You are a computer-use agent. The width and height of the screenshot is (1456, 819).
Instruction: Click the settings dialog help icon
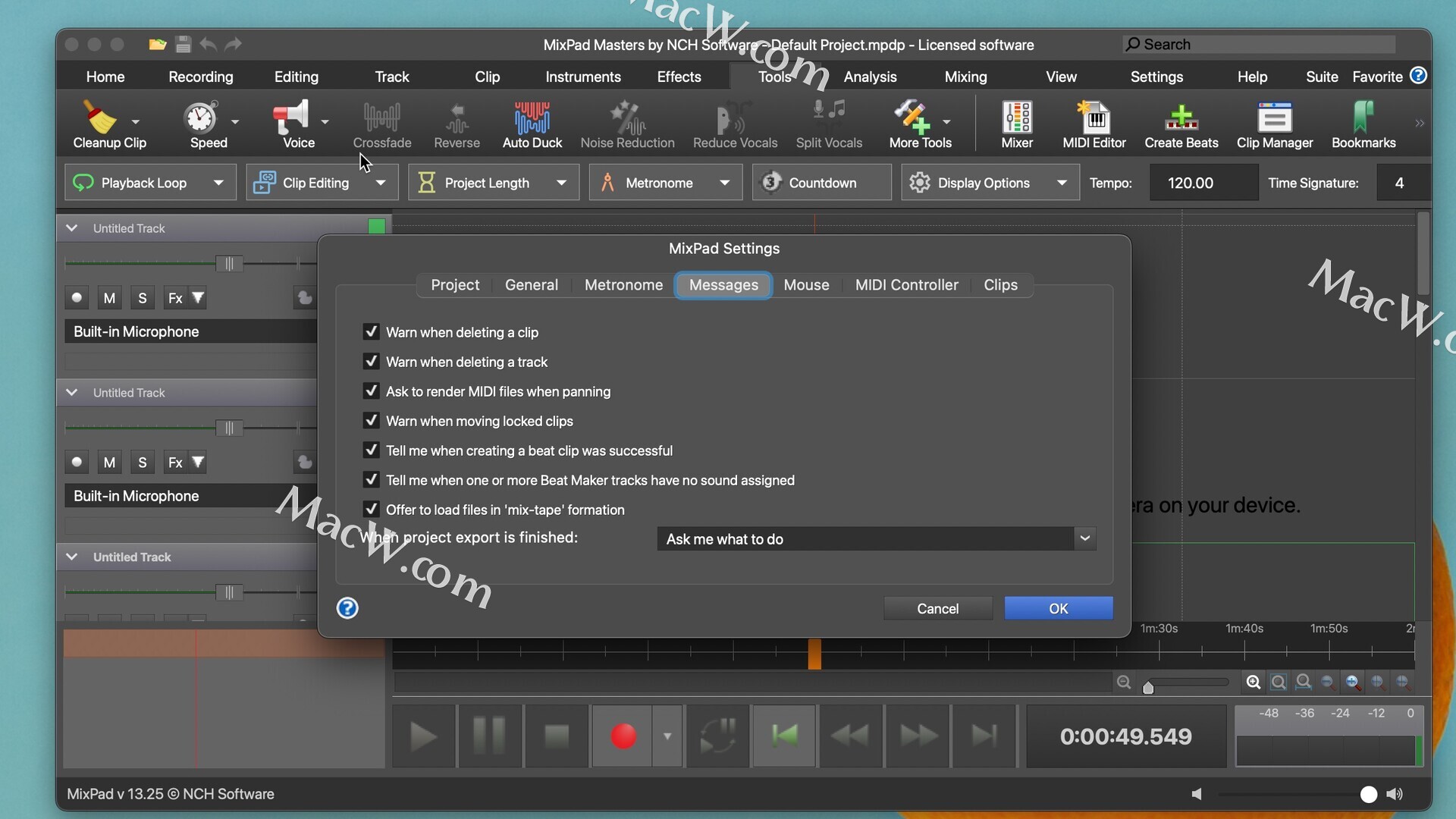[x=347, y=608]
